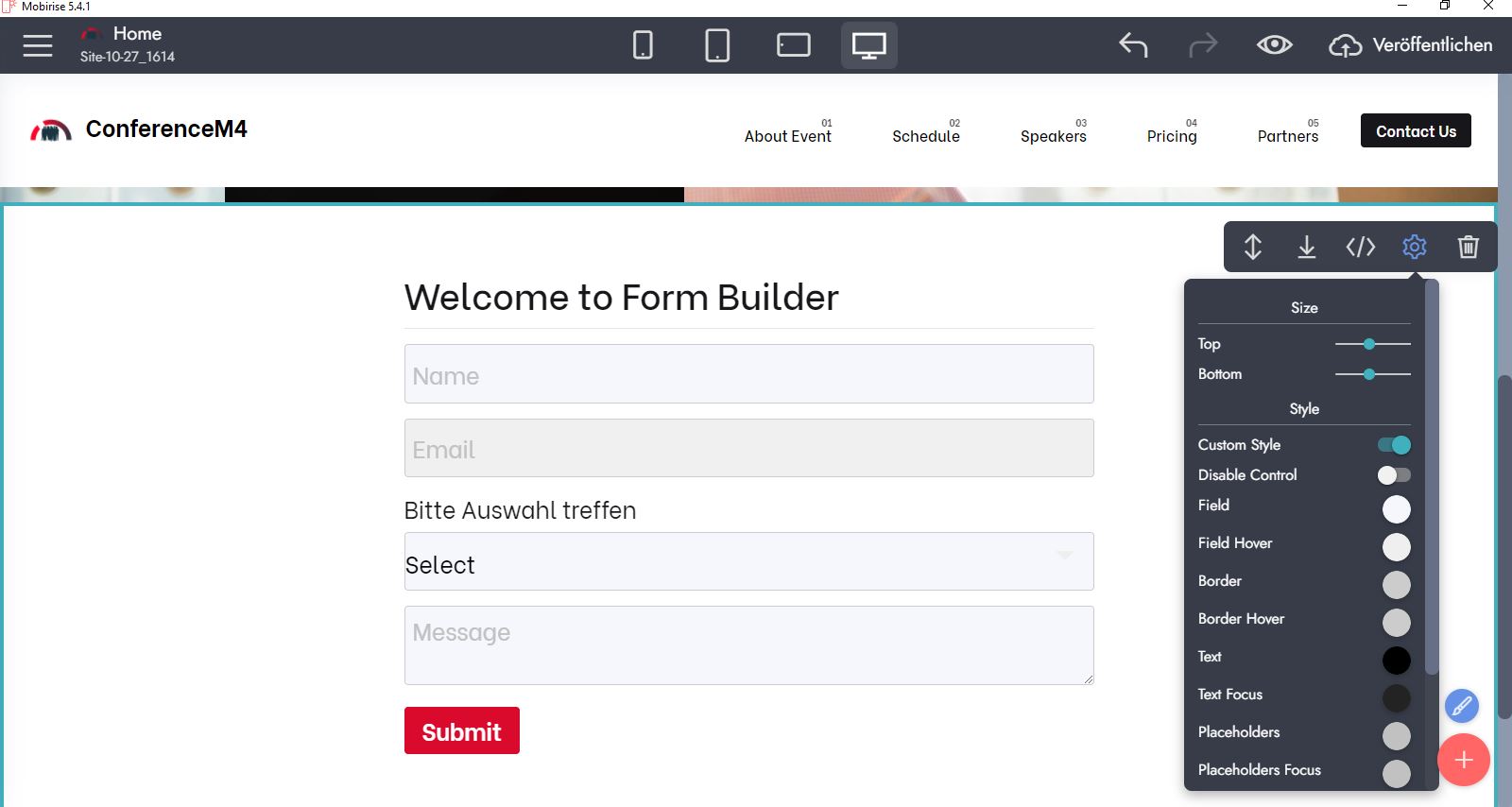Viewport: 1512px width, 807px height.
Task: Move block using up-down arrows icon
Action: coord(1252,247)
